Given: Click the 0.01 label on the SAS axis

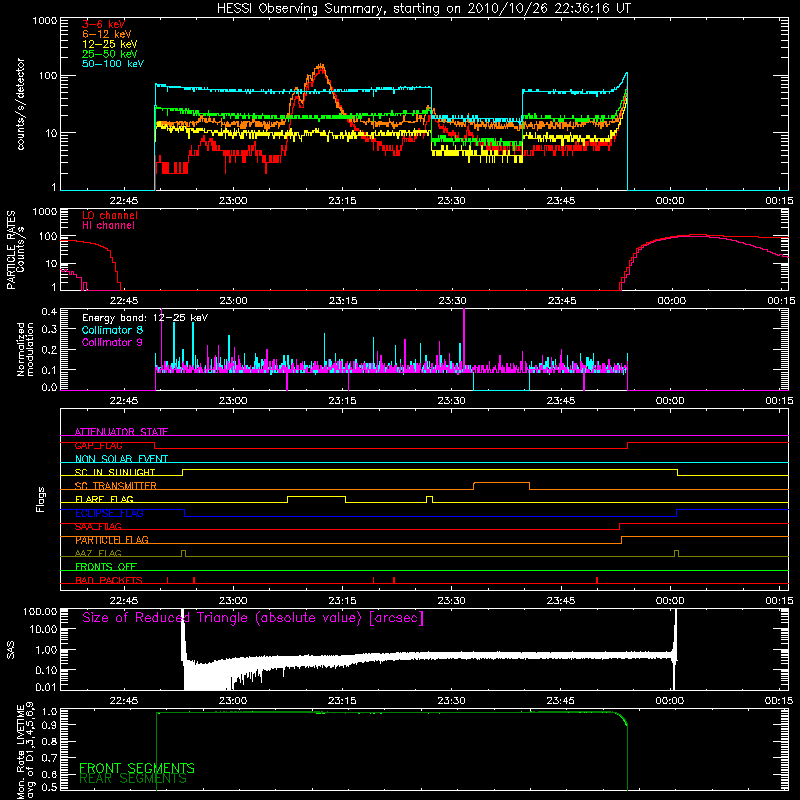Looking at the screenshot, I should pyautogui.click(x=46, y=687).
